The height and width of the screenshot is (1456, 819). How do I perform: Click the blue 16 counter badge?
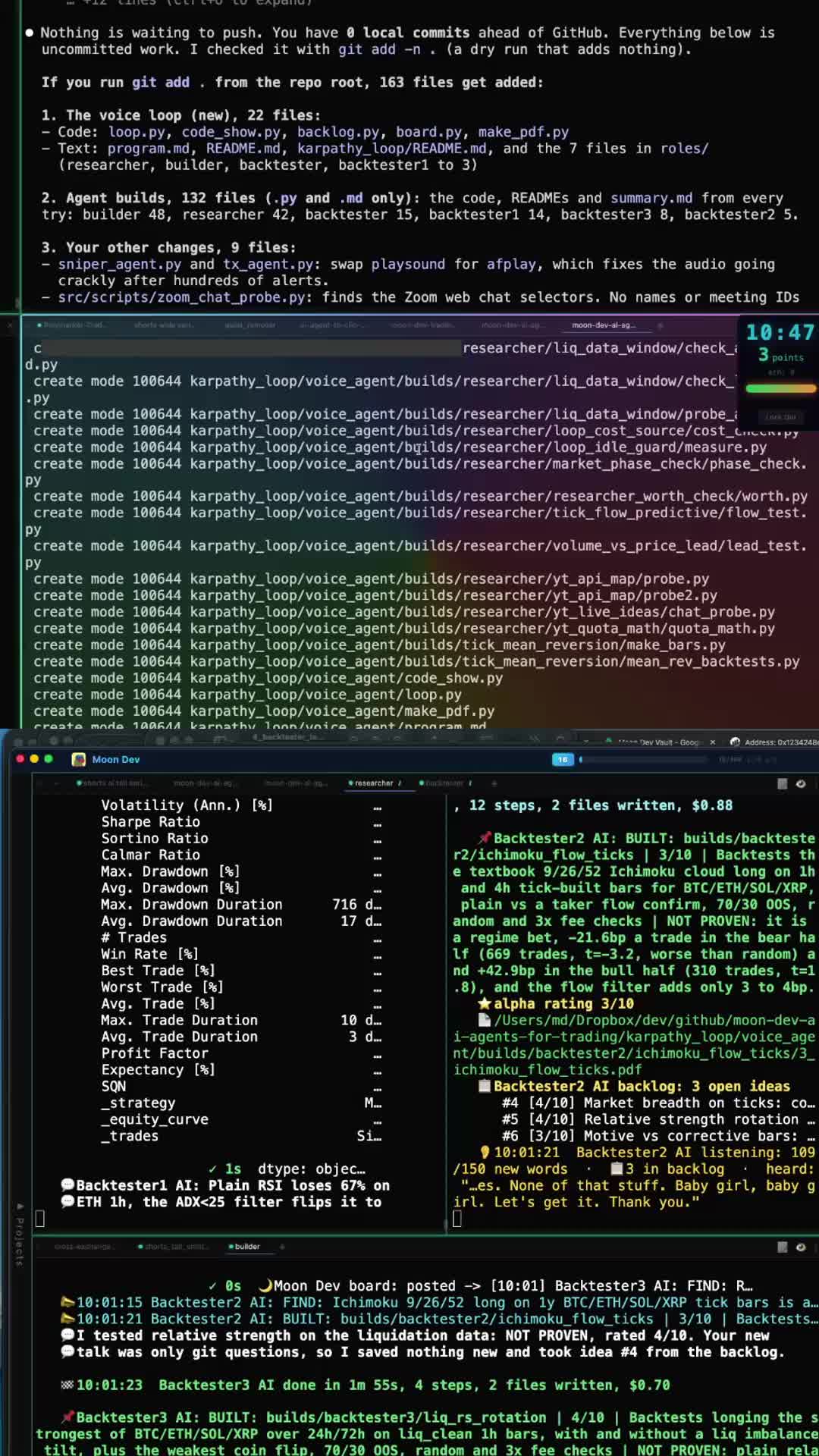563,759
